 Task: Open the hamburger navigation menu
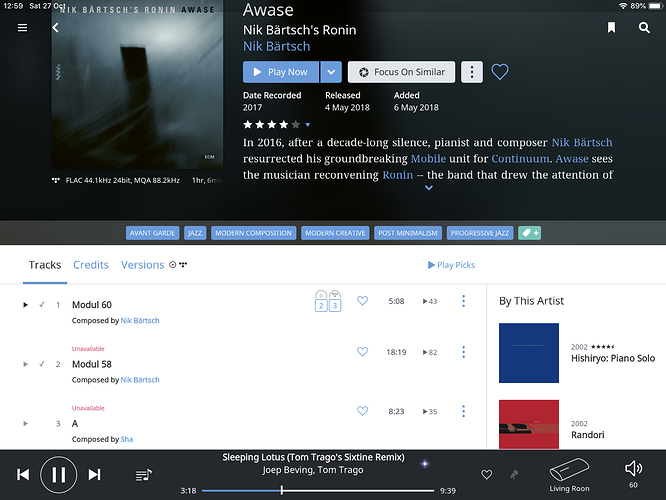pyautogui.click(x=23, y=28)
